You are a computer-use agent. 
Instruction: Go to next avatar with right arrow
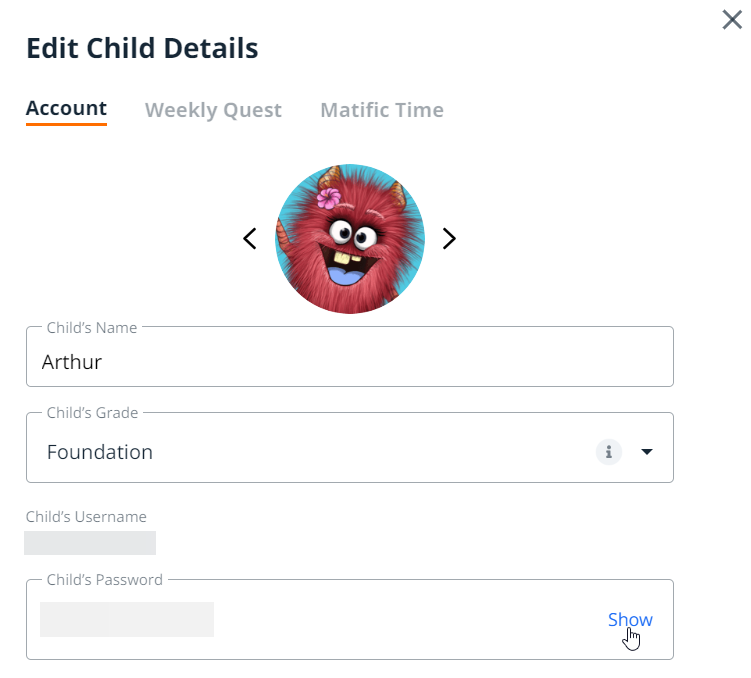(x=449, y=238)
